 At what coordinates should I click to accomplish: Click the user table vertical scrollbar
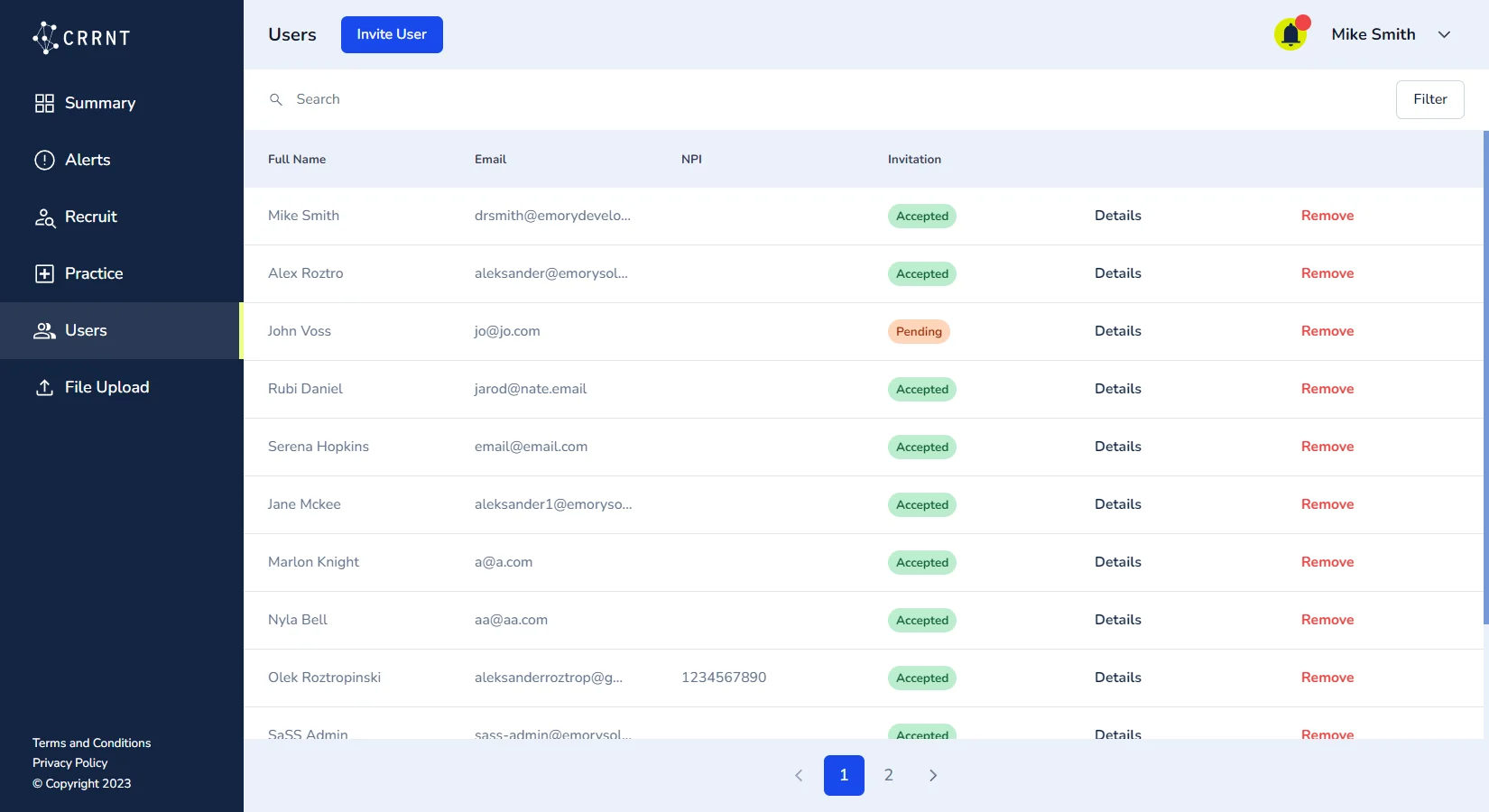click(x=1485, y=379)
